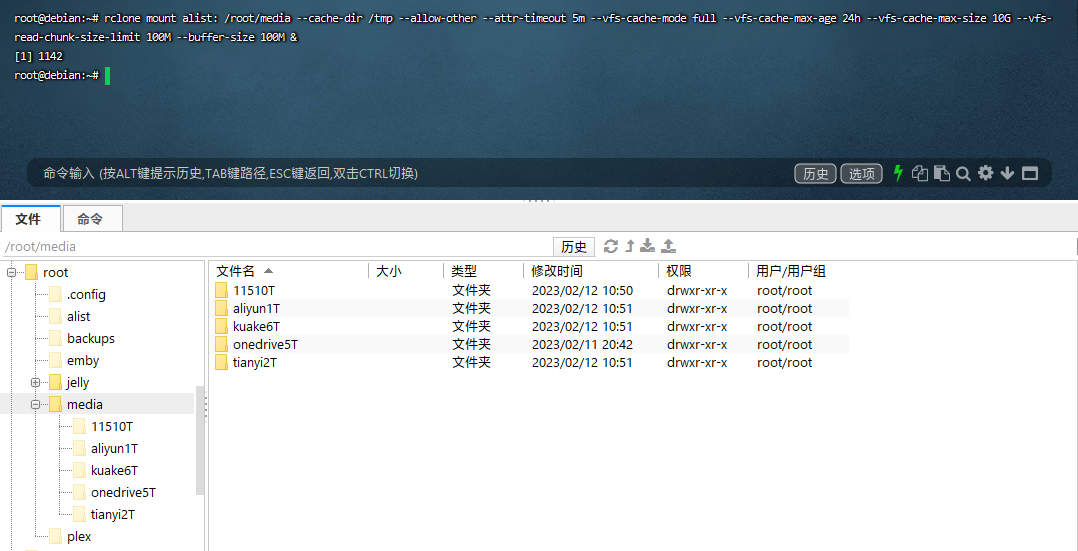Click the fullscreen window icon in terminal toolbar
The image size is (1078, 551).
(x=1030, y=173)
